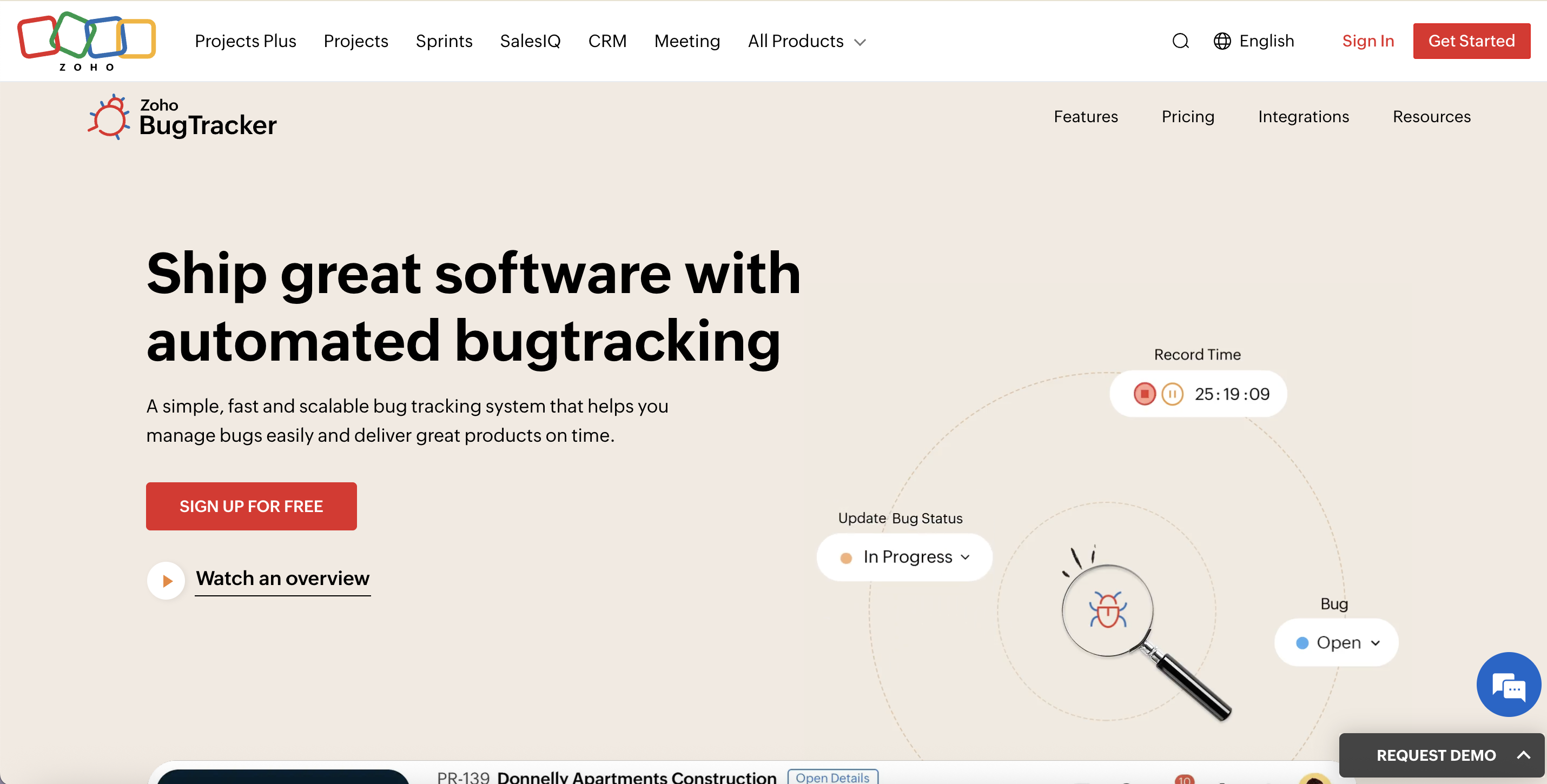Click the Record Time label
Screen dimensions: 1547x784
pyautogui.click(x=1197, y=354)
